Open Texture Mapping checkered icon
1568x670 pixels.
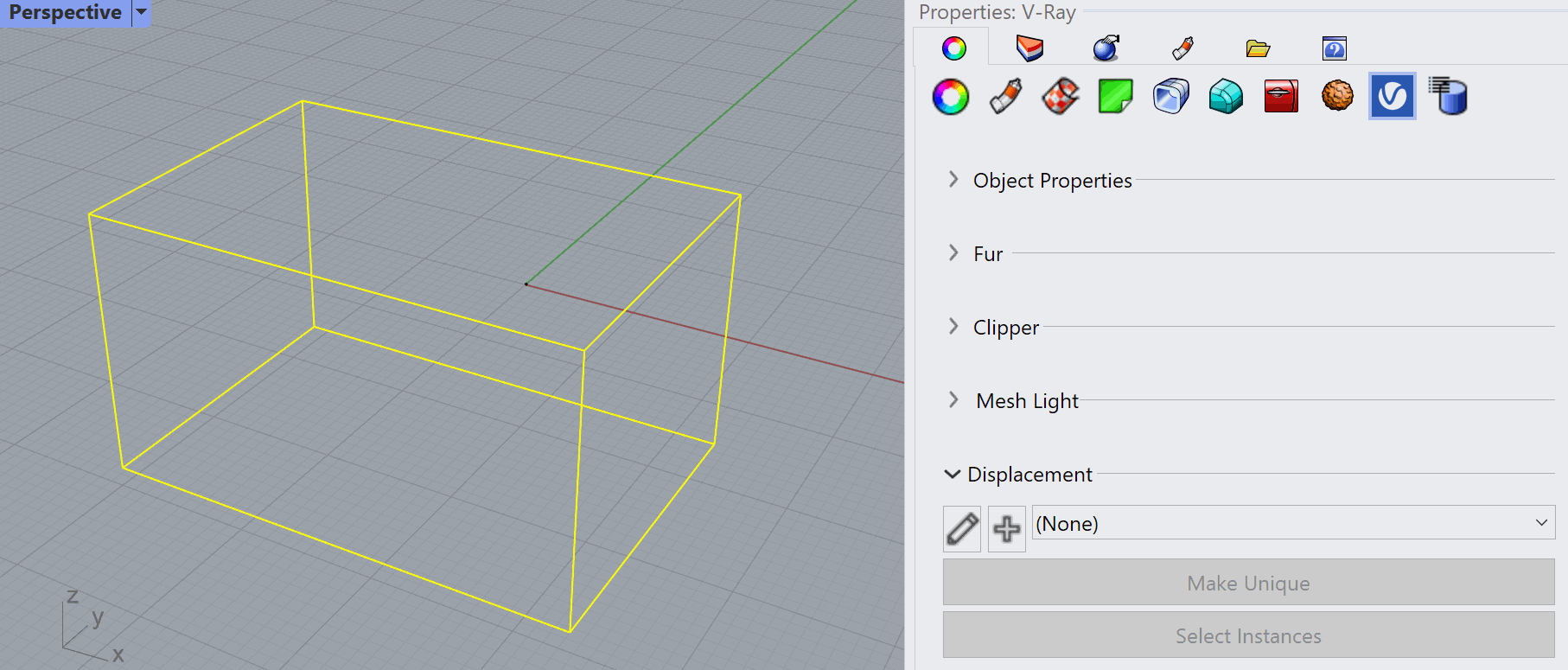(1061, 97)
